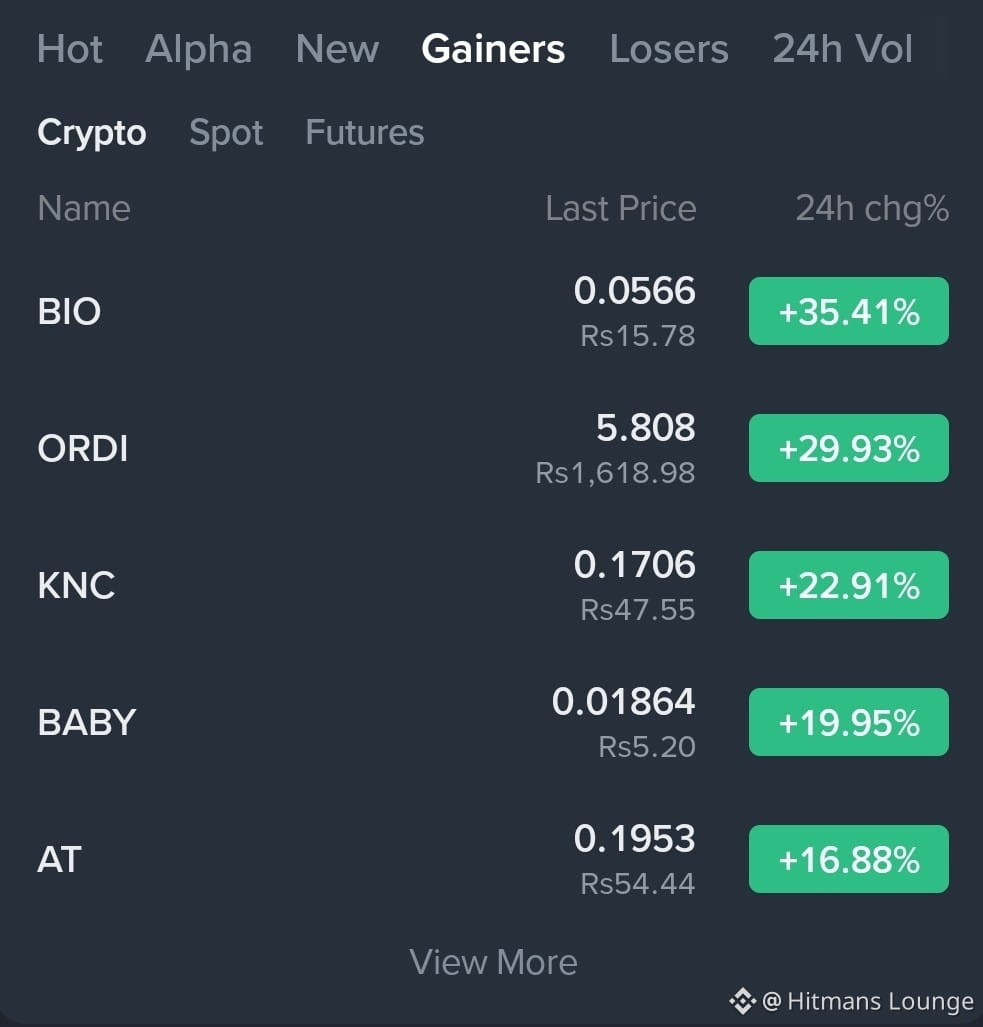Screen dimensions: 983x1027
Task: Open the KNC coin row
Action: [492, 585]
